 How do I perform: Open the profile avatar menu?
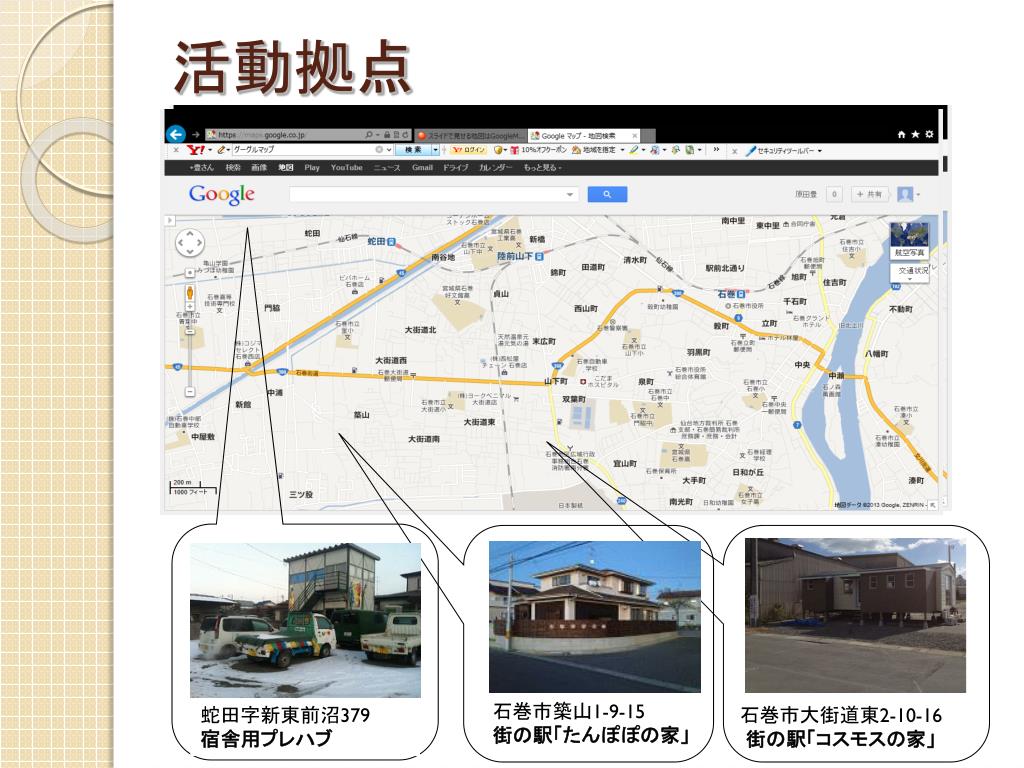click(x=908, y=194)
